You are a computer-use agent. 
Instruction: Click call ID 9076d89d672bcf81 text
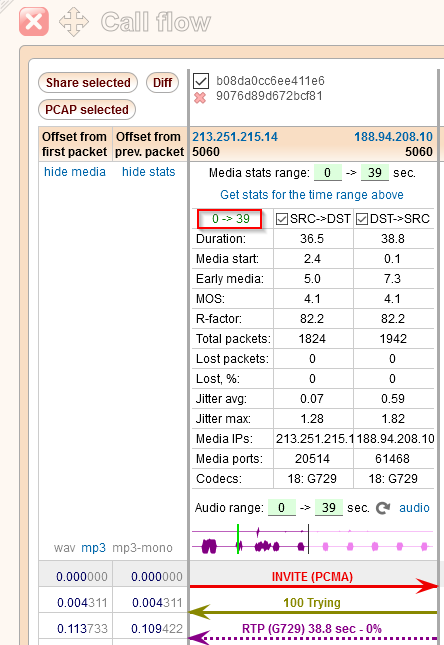(270, 96)
